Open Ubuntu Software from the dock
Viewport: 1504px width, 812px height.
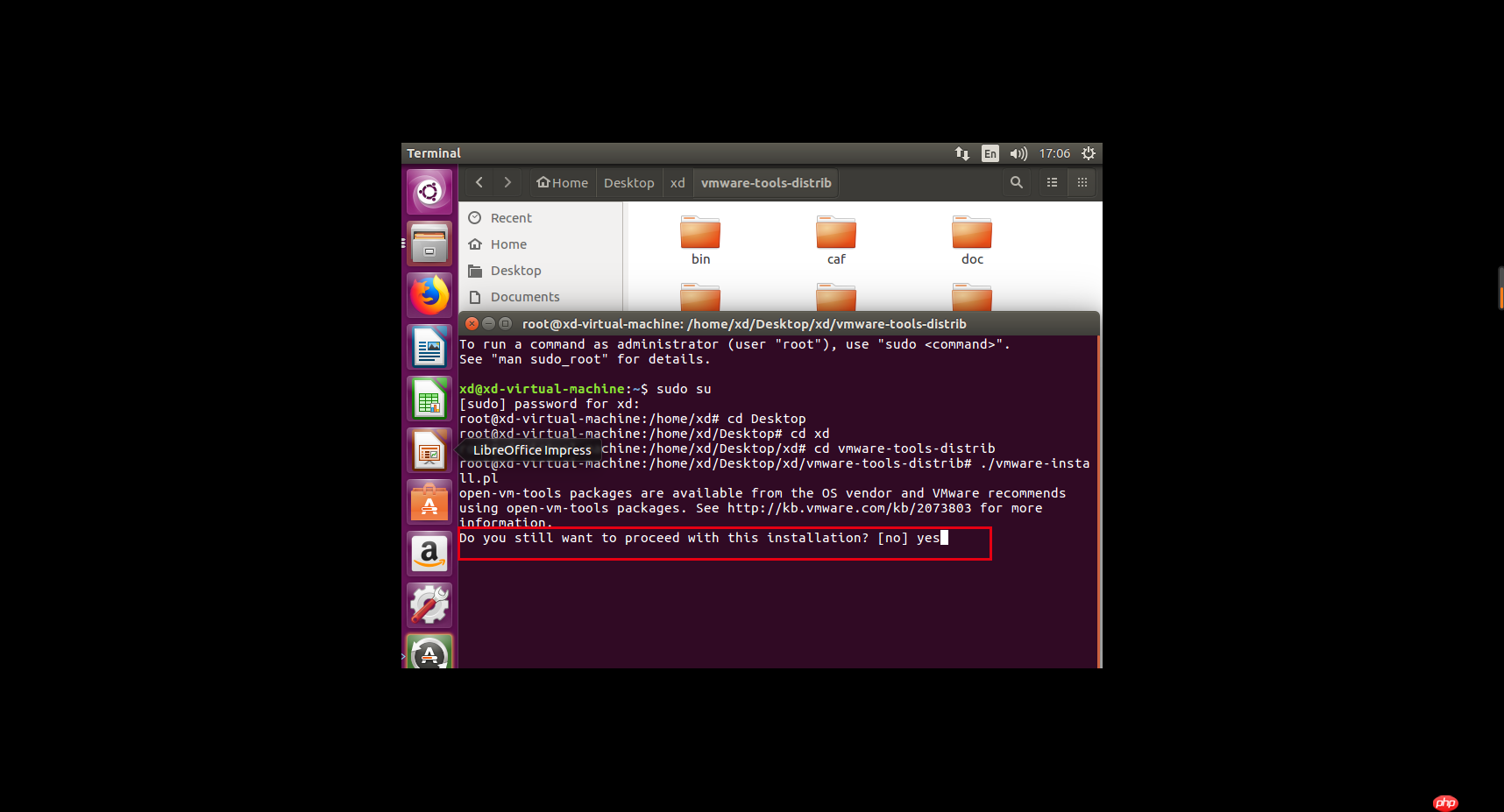[429, 502]
